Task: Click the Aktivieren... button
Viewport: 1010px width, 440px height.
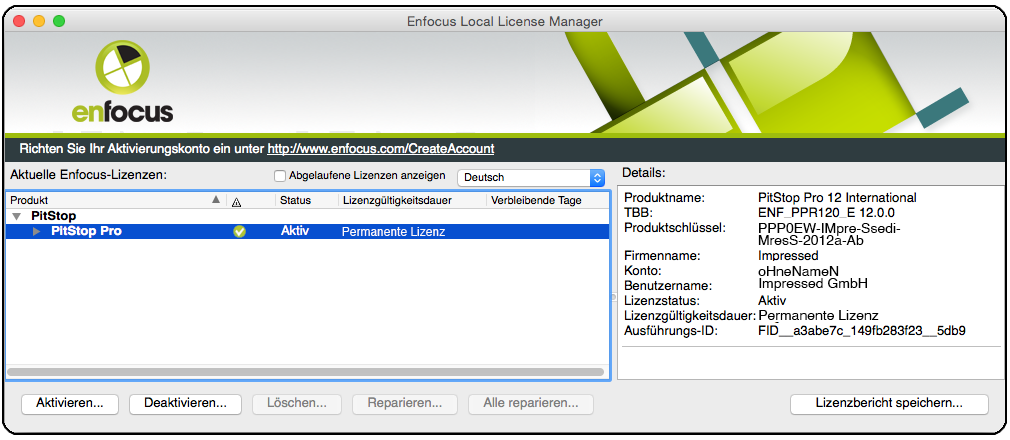Action: point(70,403)
